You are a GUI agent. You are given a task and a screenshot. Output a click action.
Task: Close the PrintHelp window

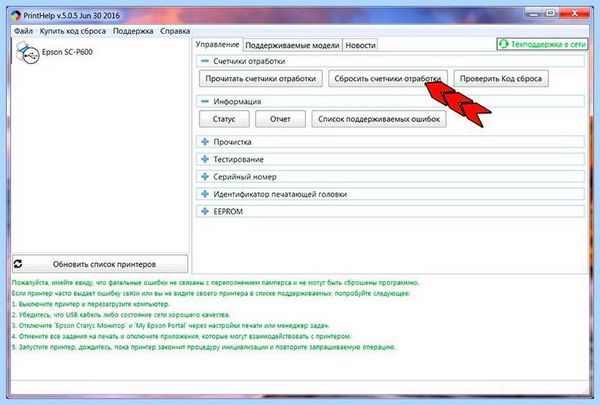tap(575, 13)
